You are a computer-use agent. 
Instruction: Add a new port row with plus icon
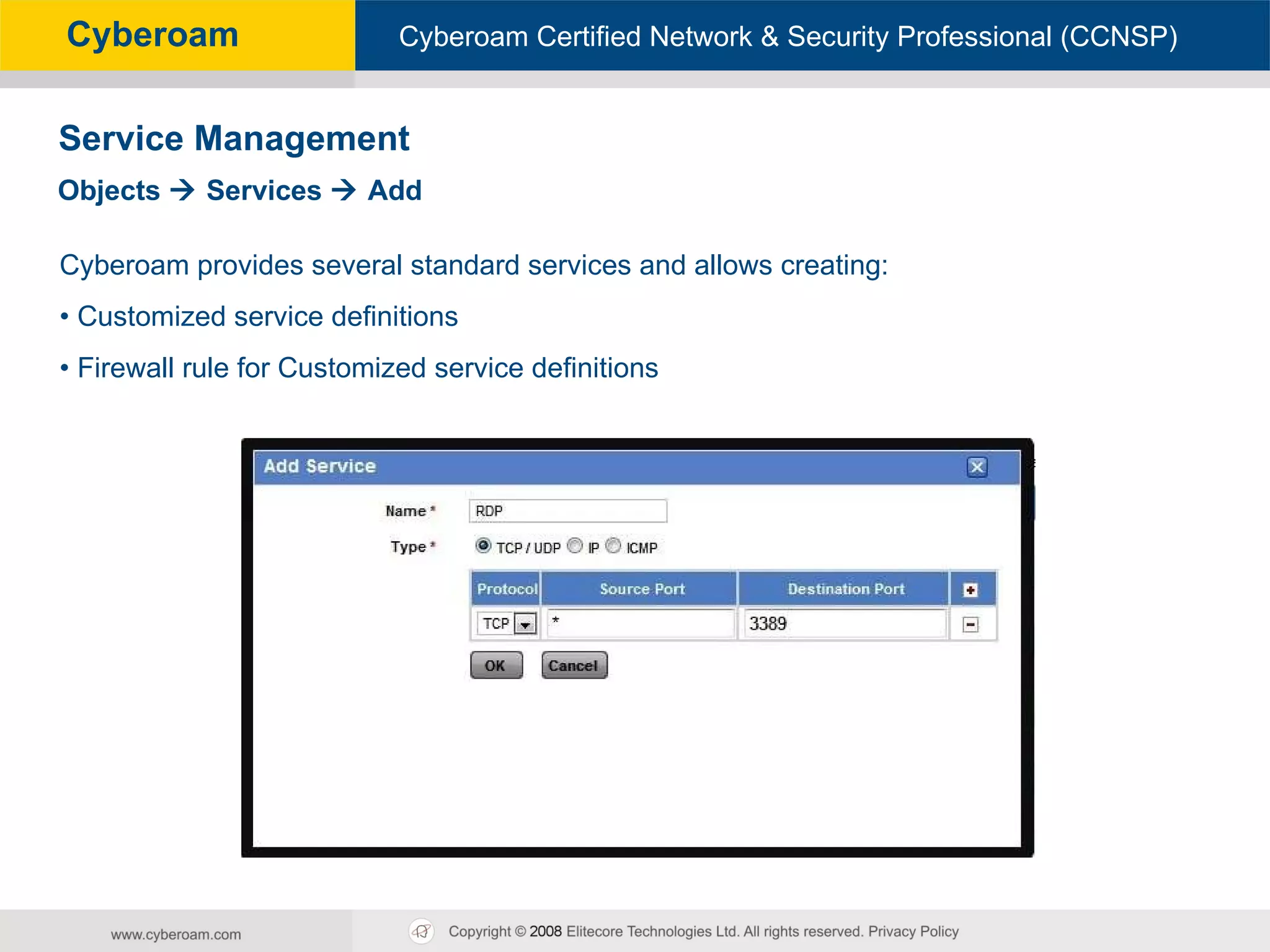pyautogui.click(x=970, y=590)
